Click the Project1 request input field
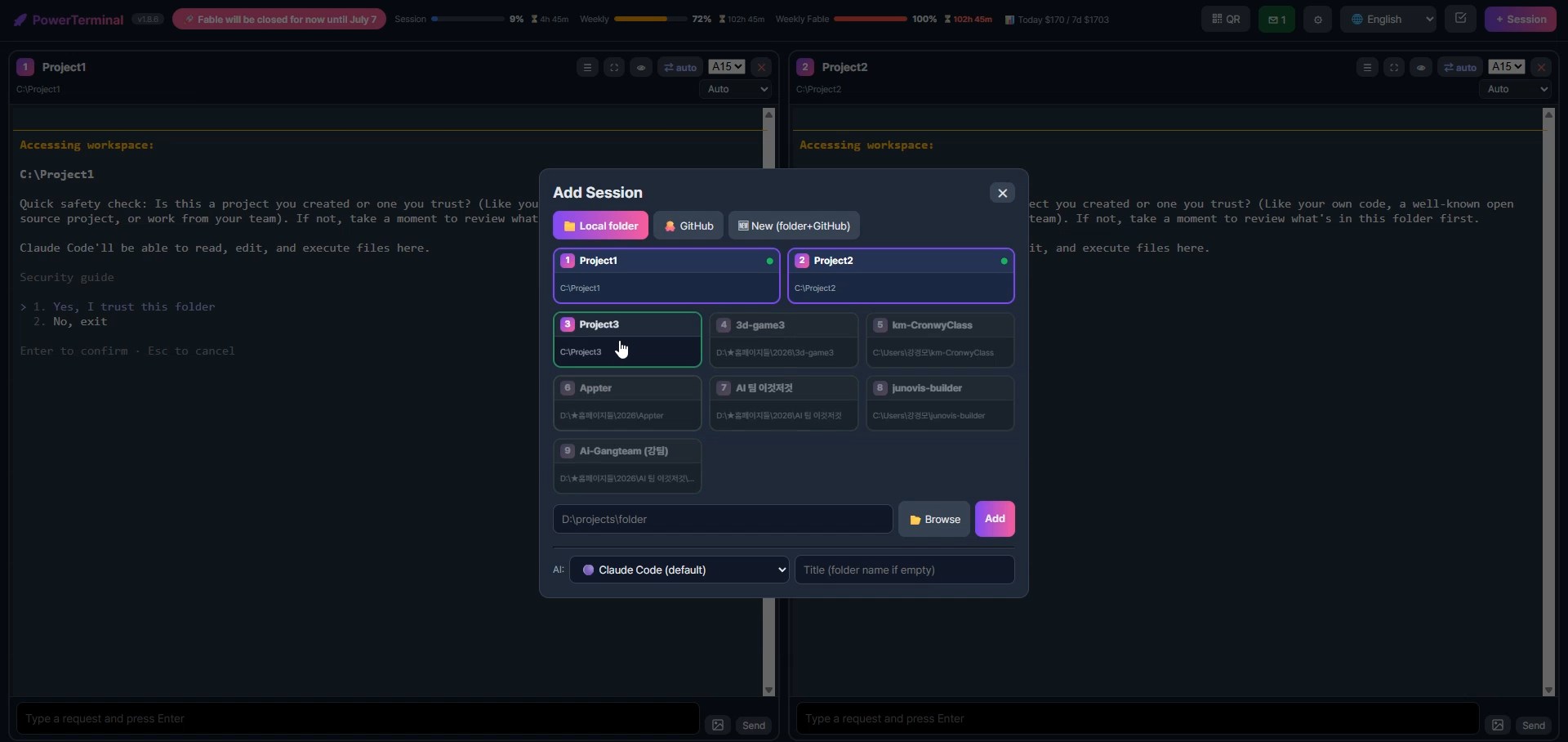The height and width of the screenshot is (742, 1568). 358,719
